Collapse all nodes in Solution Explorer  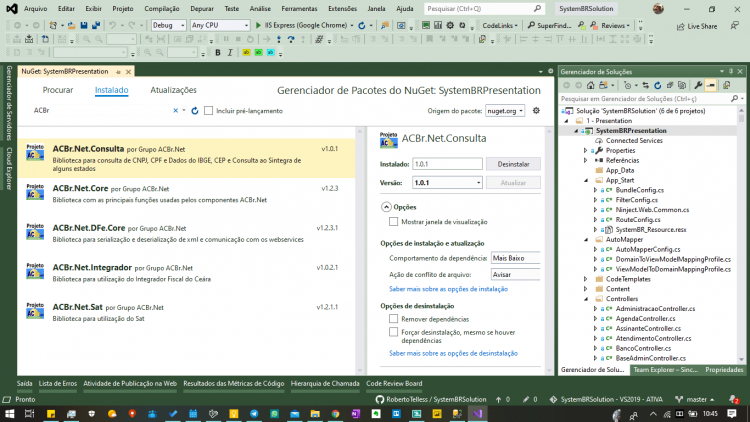coord(670,85)
